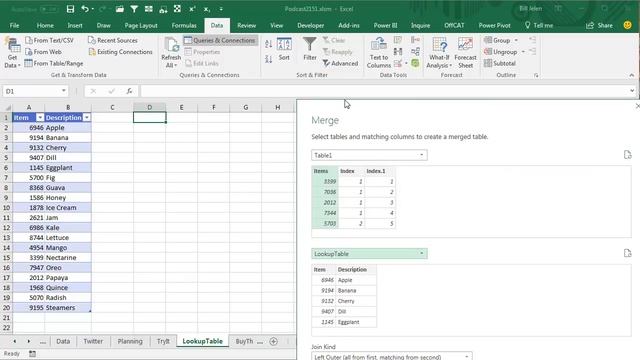Click the superscript x² icon
This screenshot has width=640, height=360.
[192, 9]
